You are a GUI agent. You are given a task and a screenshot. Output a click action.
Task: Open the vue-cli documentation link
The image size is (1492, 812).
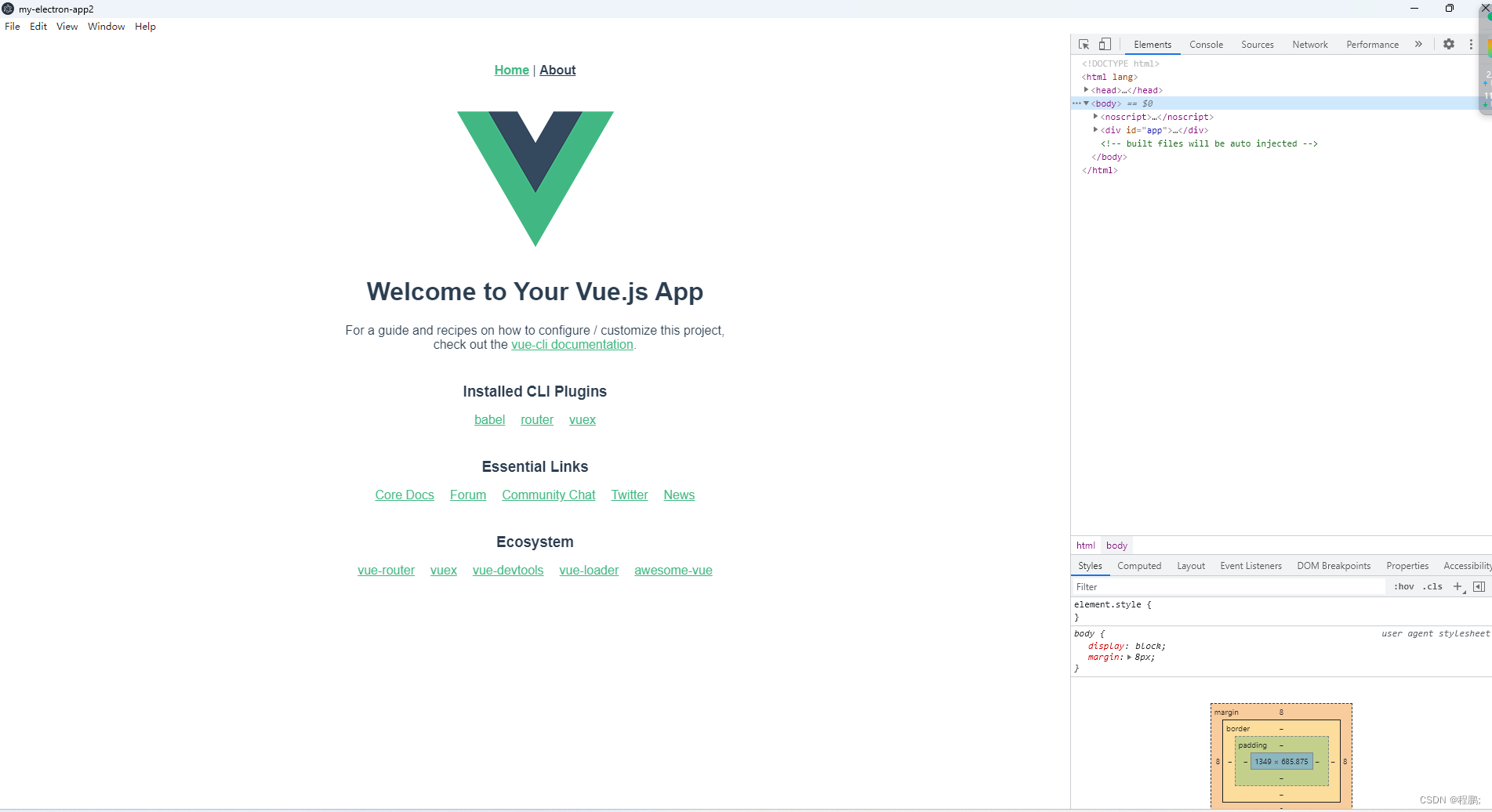(572, 345)
